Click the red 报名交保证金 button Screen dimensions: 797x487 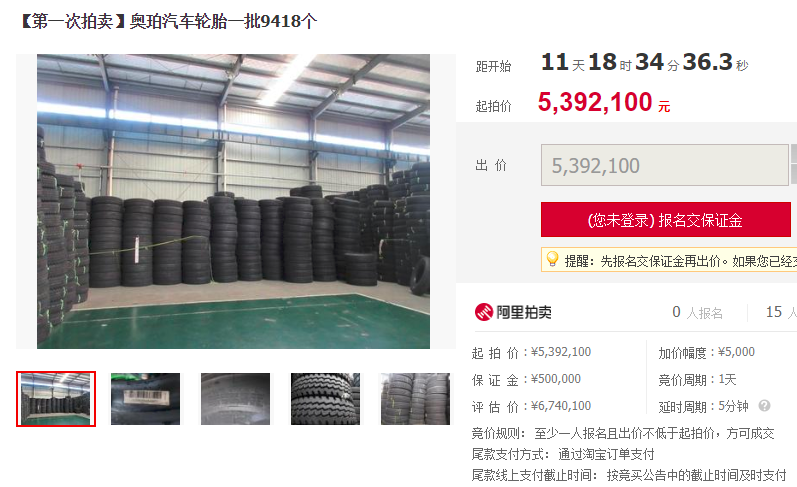tap(665, 220)
